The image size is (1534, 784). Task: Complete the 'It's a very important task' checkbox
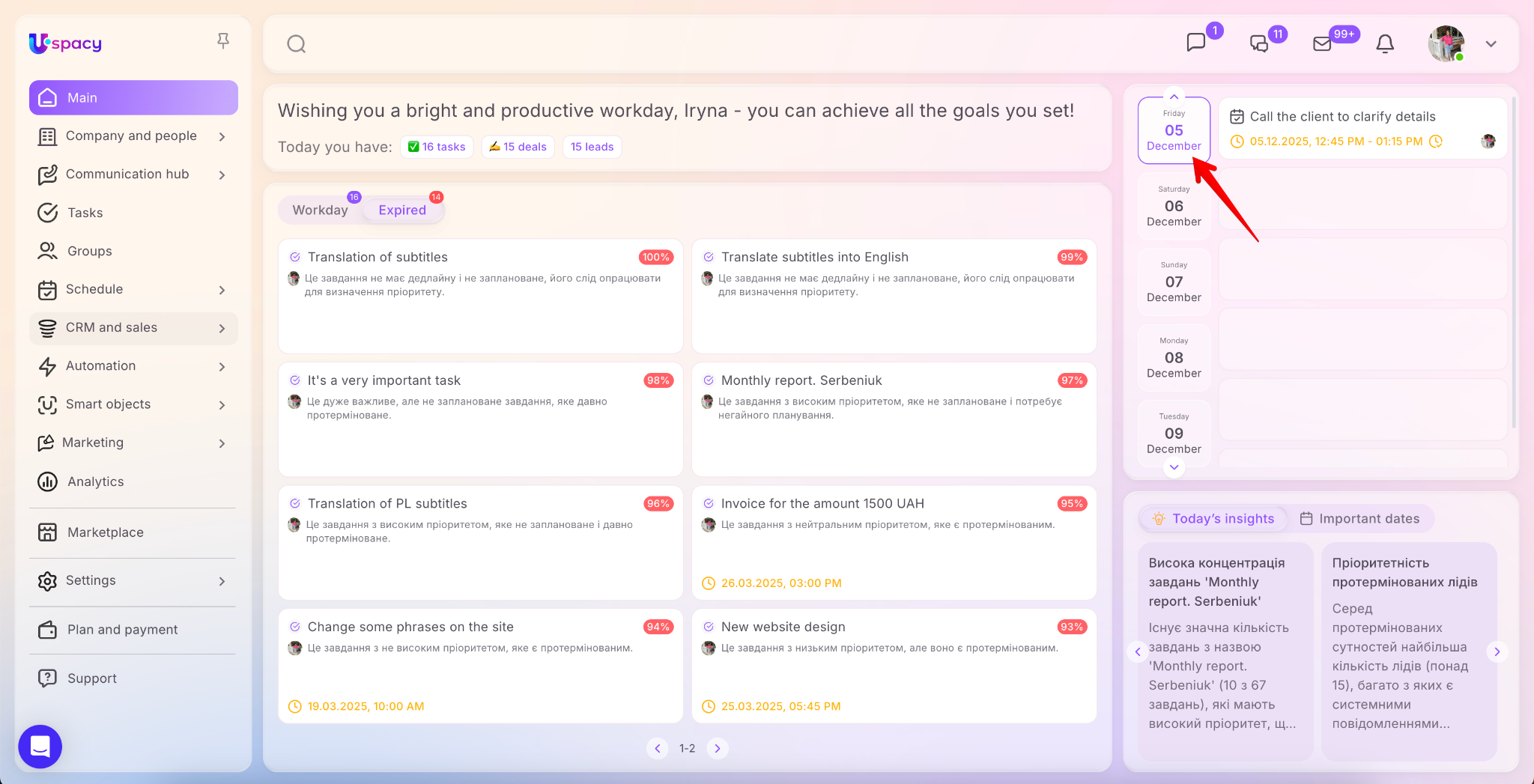(295, 380)
